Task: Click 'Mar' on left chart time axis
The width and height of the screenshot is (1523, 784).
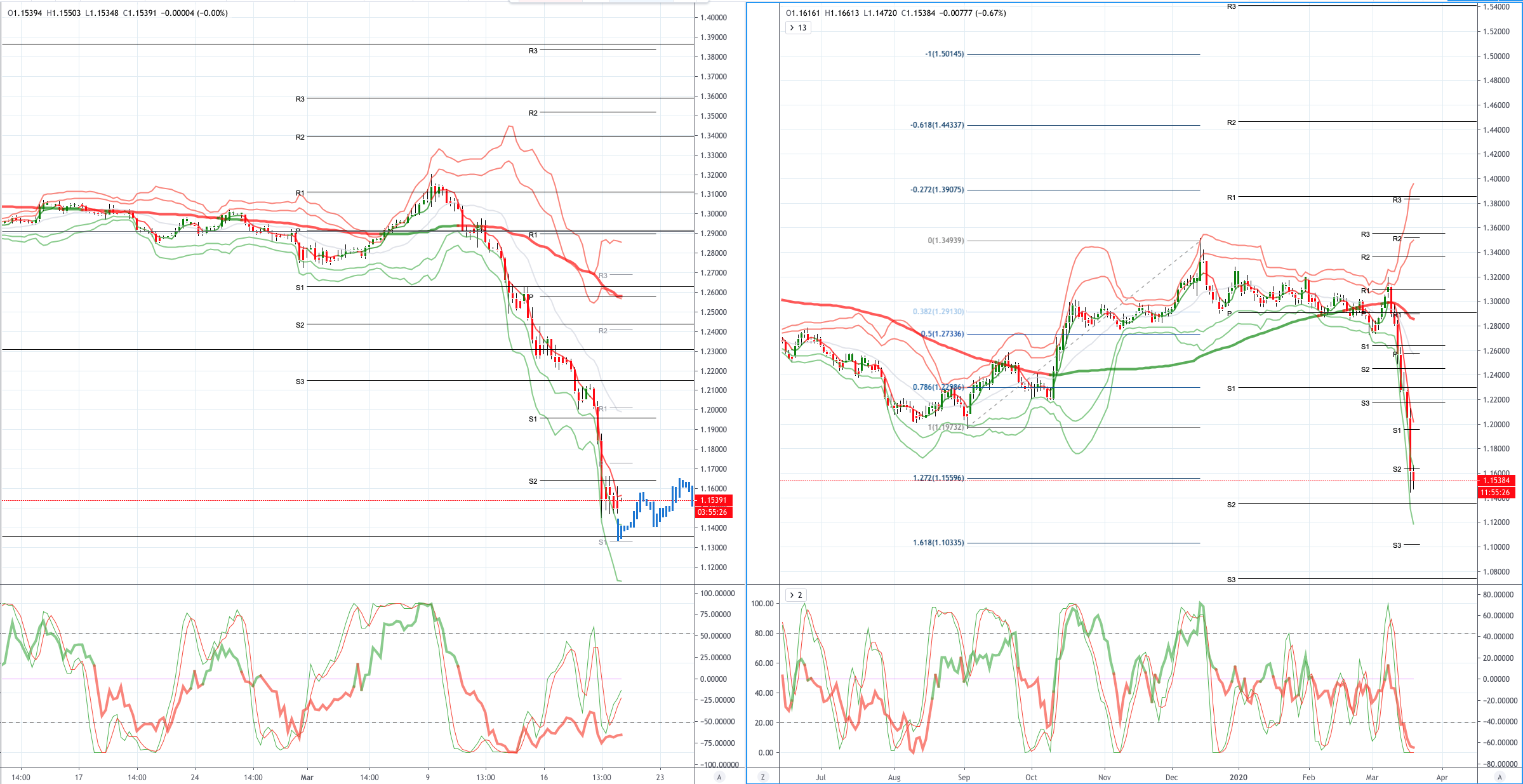Action: click(x=307, y=778)
